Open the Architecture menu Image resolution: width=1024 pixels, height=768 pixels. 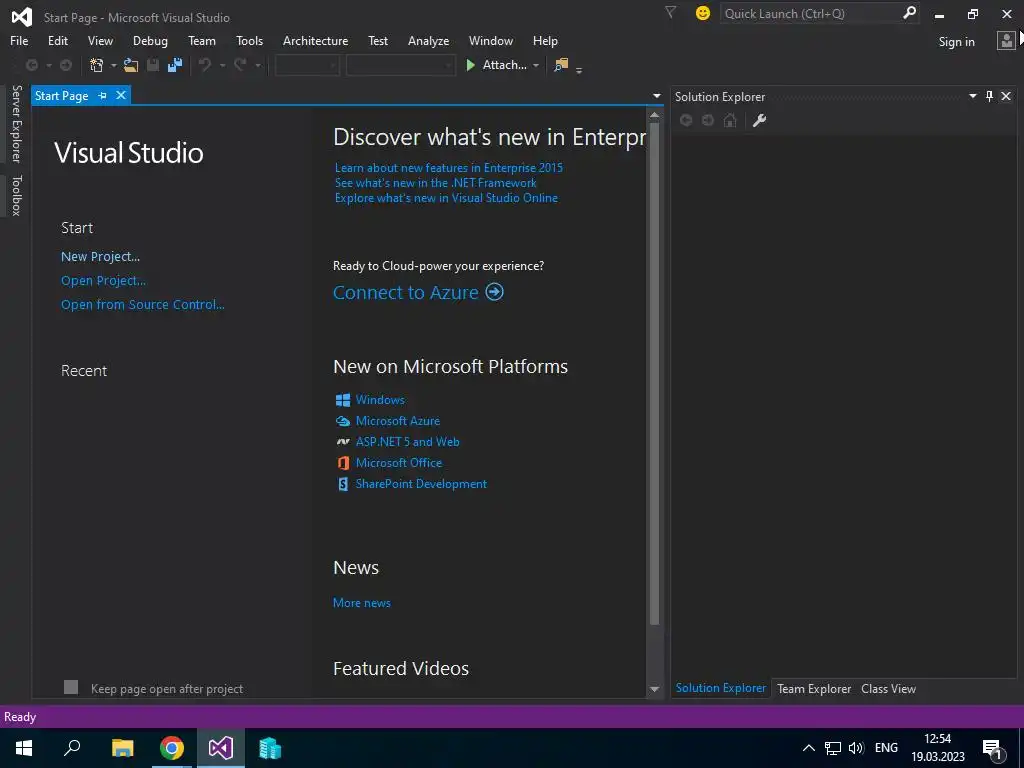tap(315, 40)
